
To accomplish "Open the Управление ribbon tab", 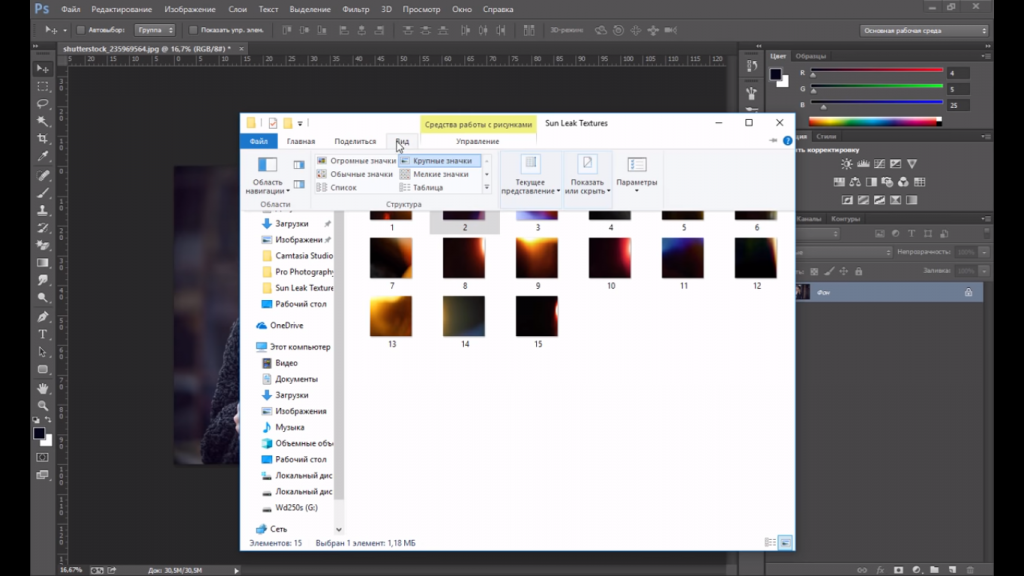I will 477,141.
